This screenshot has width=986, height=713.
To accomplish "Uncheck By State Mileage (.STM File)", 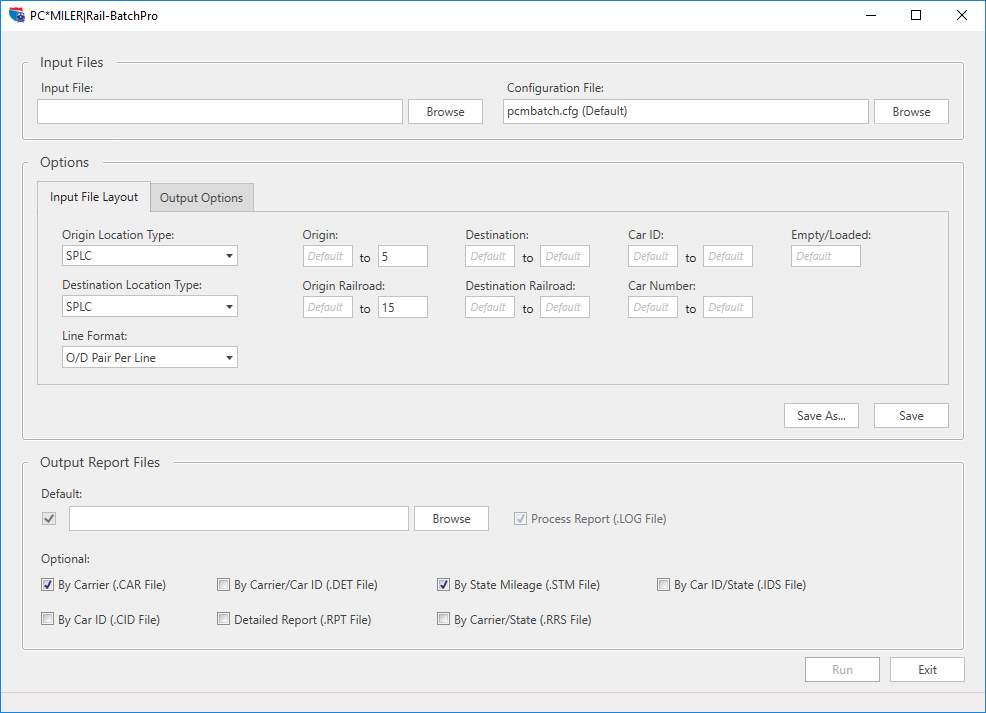I will pos(444,585).
